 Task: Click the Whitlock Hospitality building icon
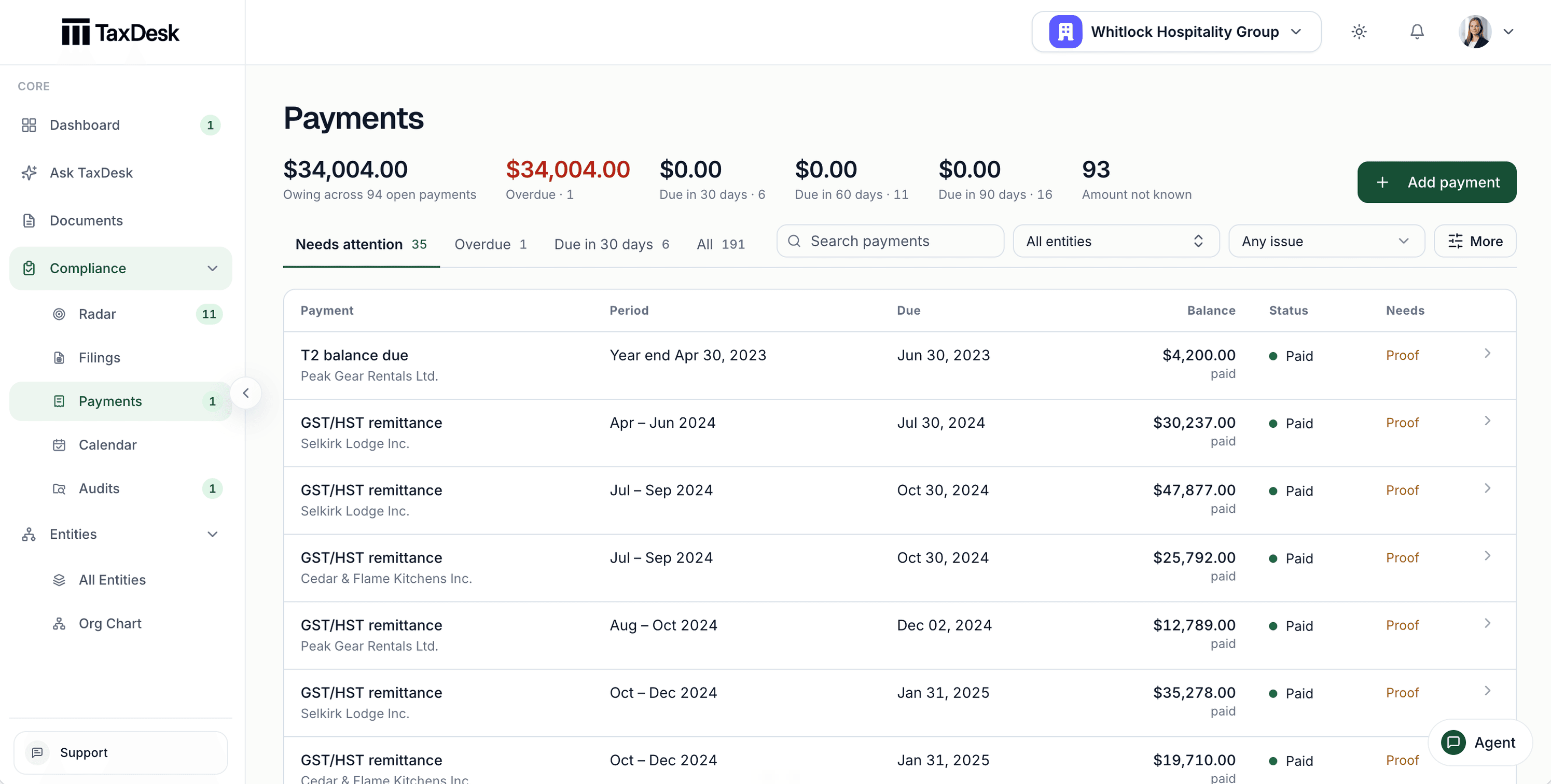pyautogui.click(x=1065, y=32)
